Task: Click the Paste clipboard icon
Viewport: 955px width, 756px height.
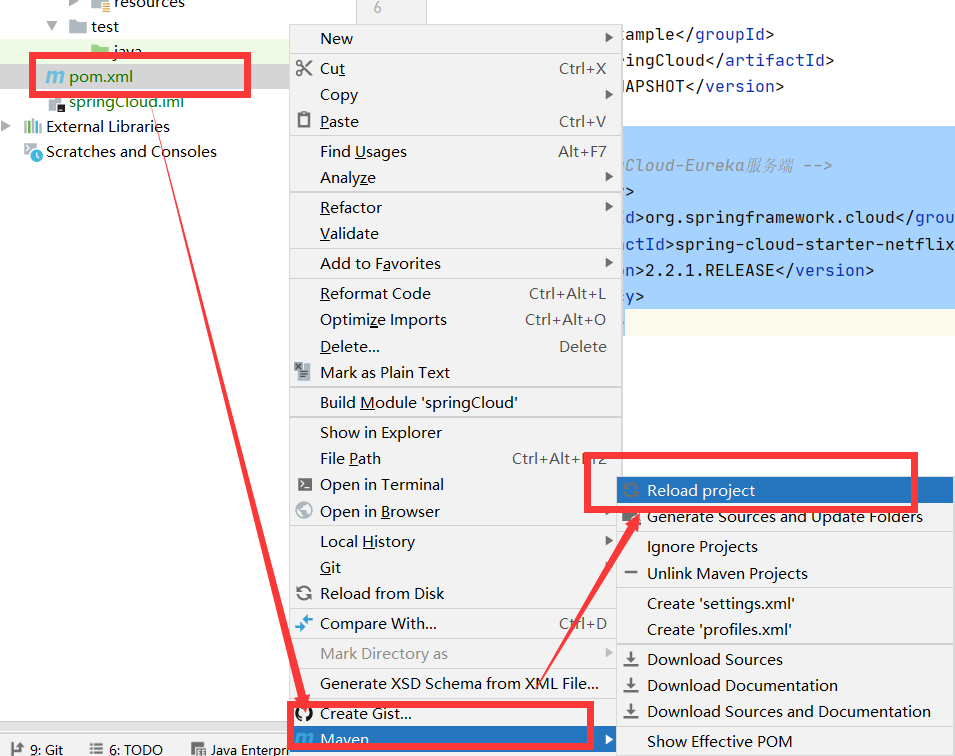Action: pos(304,120)
